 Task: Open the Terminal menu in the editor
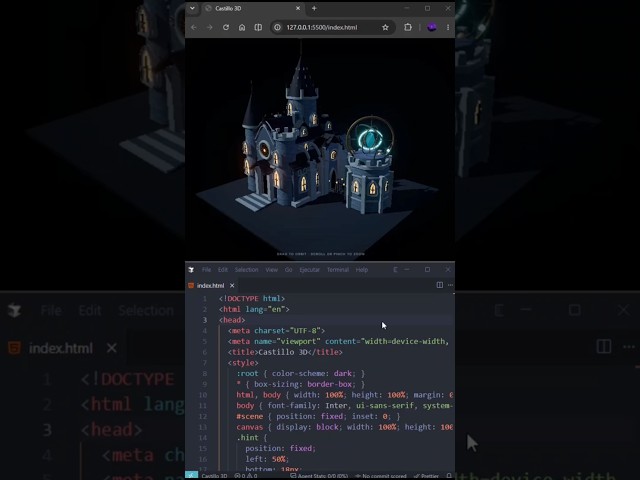(x=338, y=270)
